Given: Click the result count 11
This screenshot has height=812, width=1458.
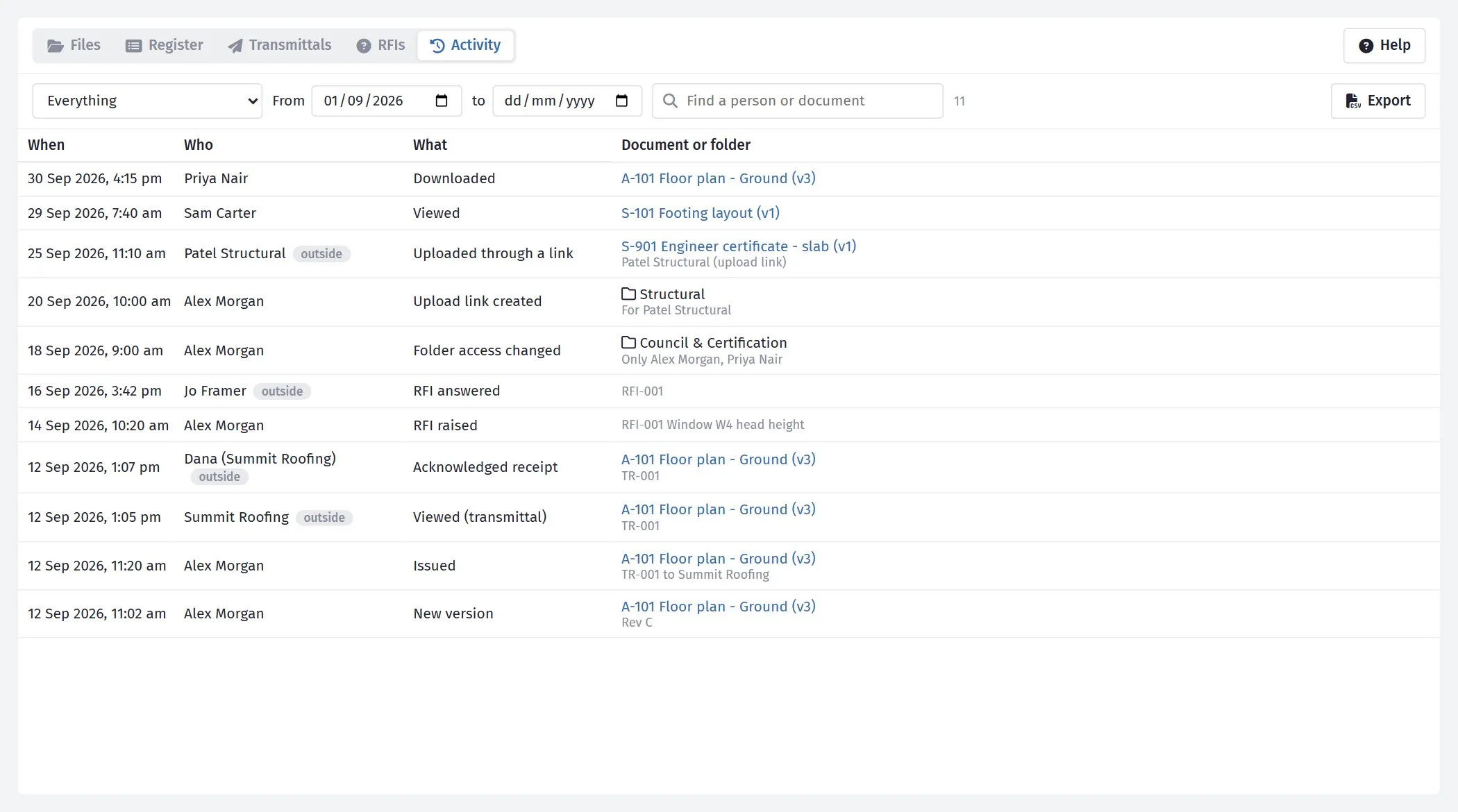Looking at the screenshot, I should pyautogui.click(x=959, y=101).
